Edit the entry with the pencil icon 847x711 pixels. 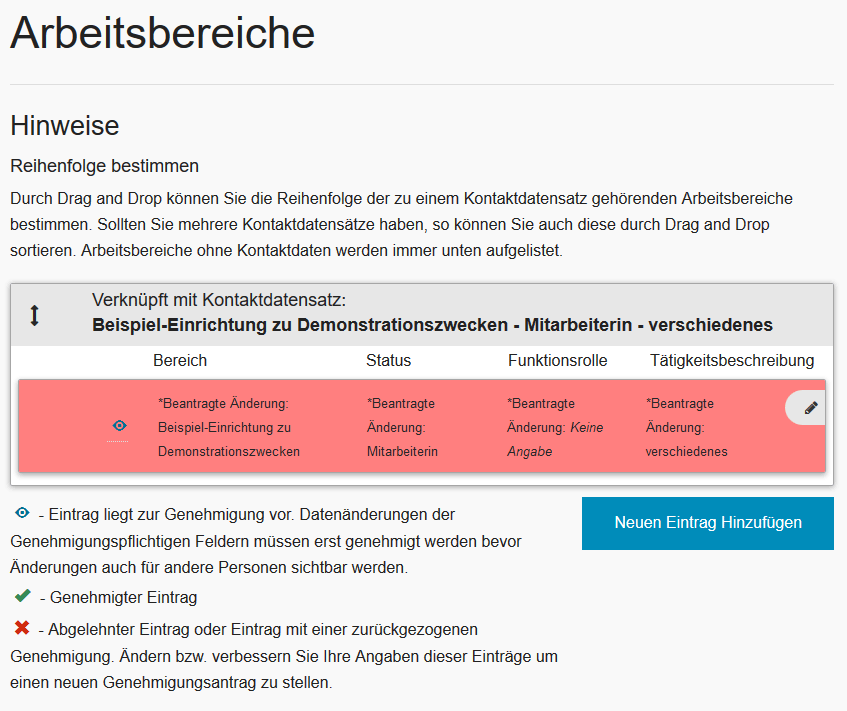[x=810, y=408]
